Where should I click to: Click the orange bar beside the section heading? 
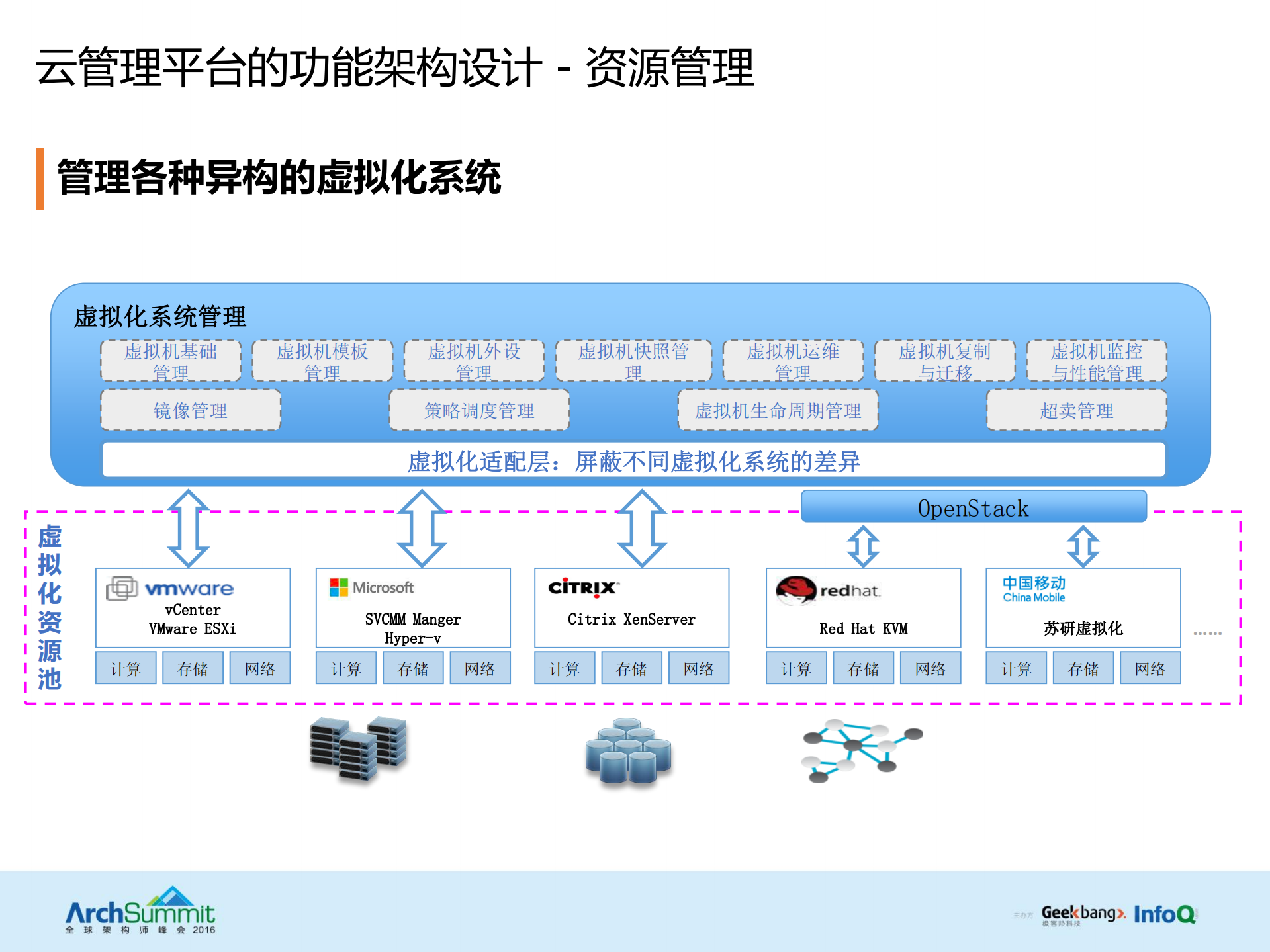tap(41, 177)
